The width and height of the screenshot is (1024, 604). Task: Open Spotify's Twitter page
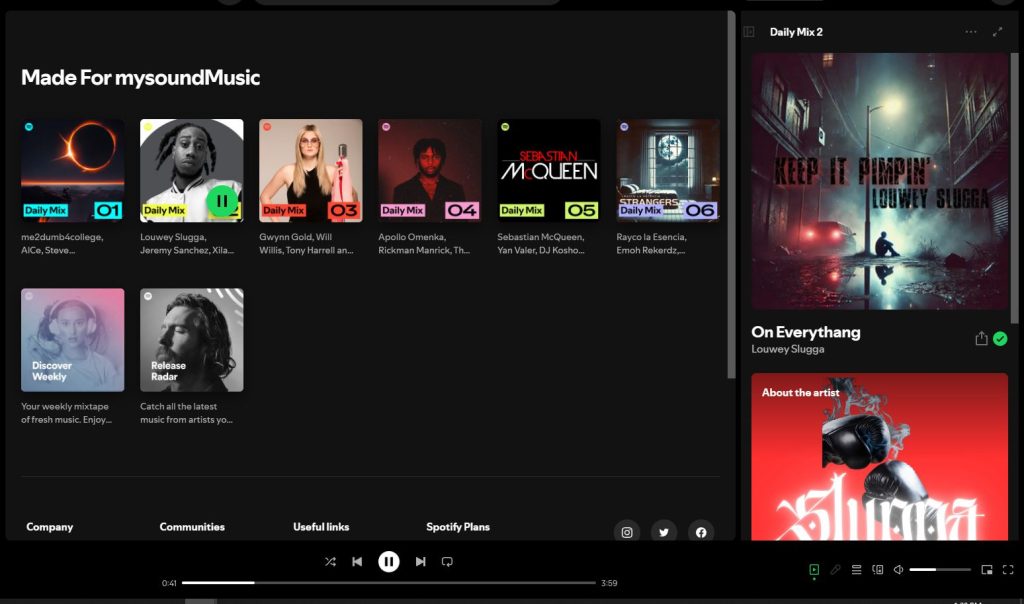click(x=664, y=532)
